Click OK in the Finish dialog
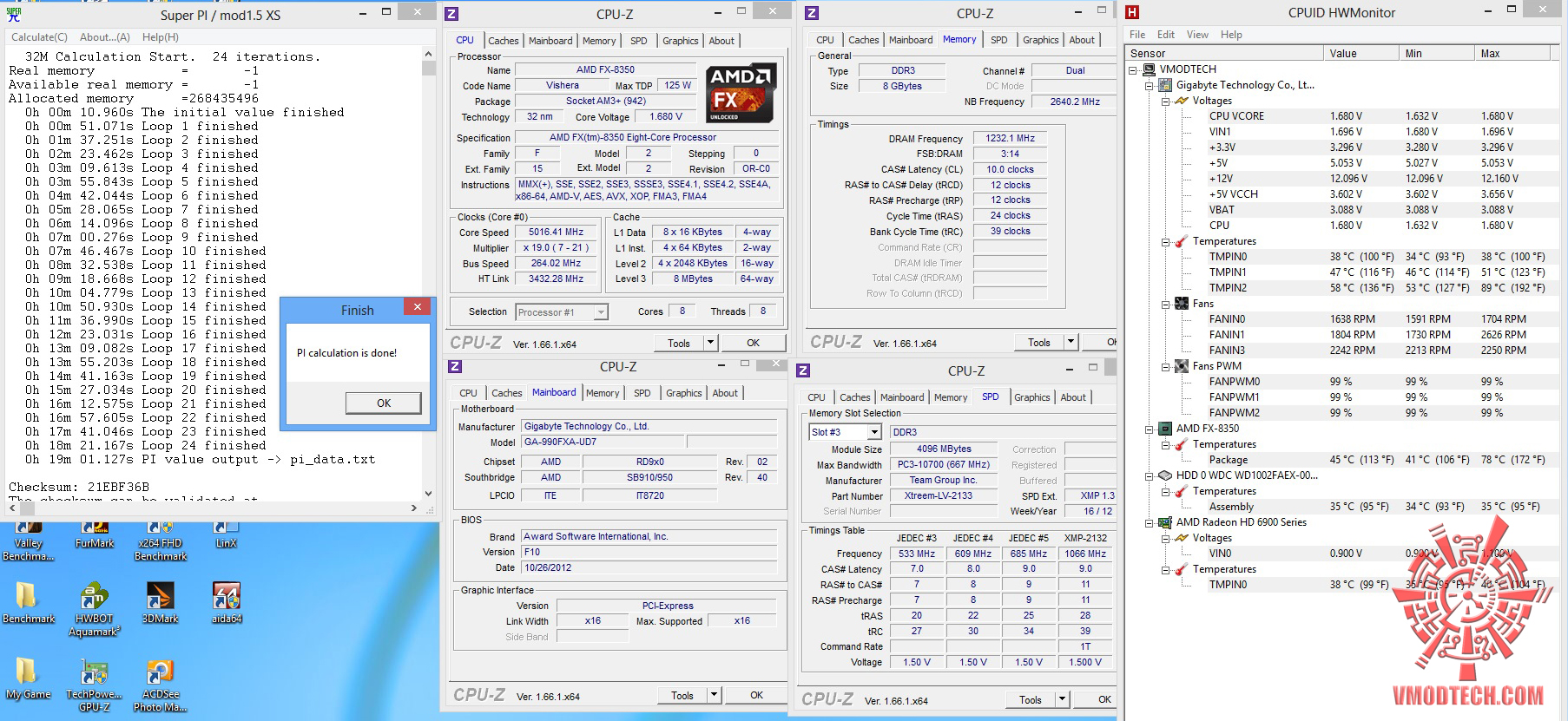The height and width of the screenshot is (721, 1568). [x=384, y=403]
